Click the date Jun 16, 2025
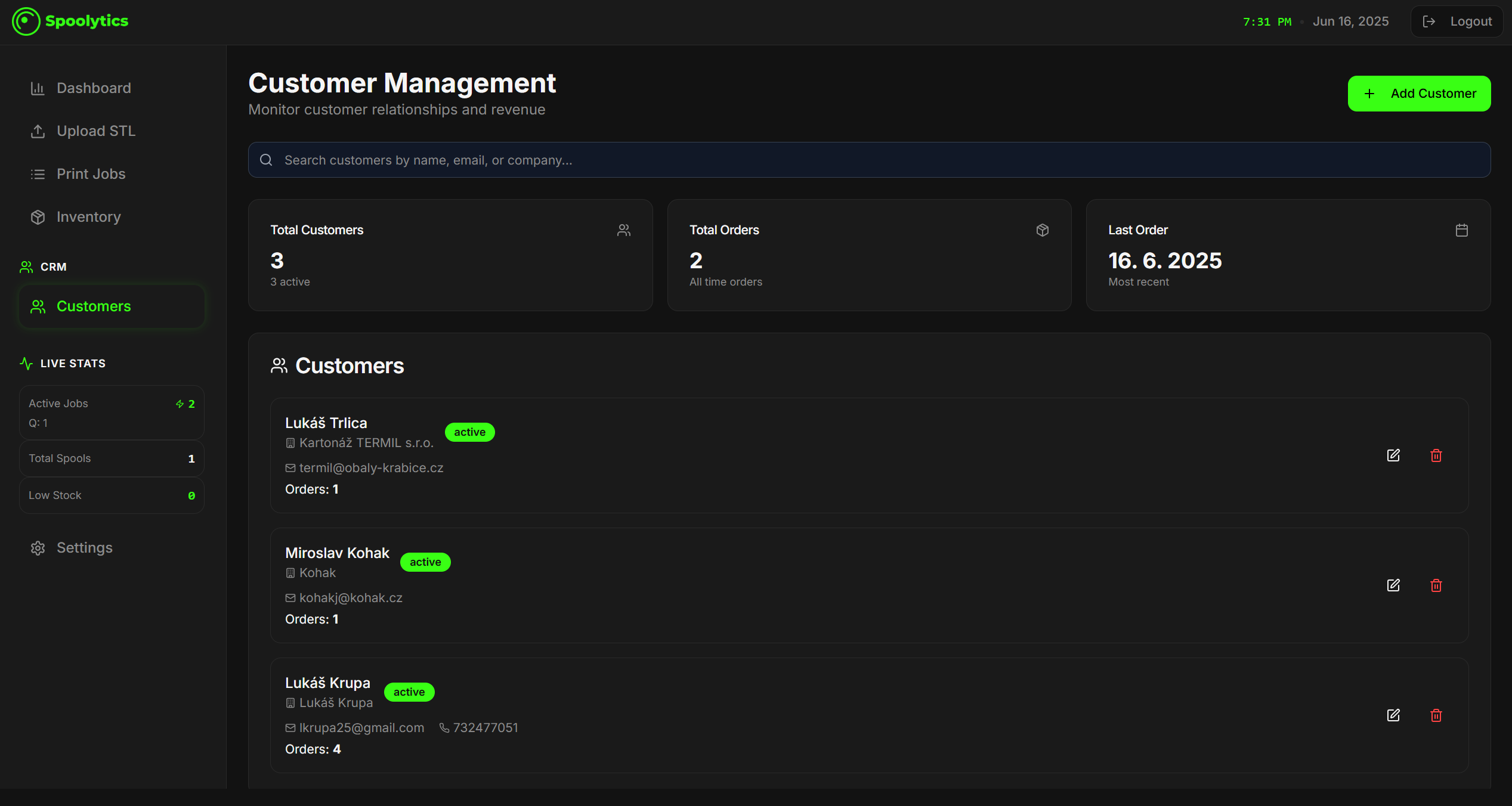 tap(1350, 21)
